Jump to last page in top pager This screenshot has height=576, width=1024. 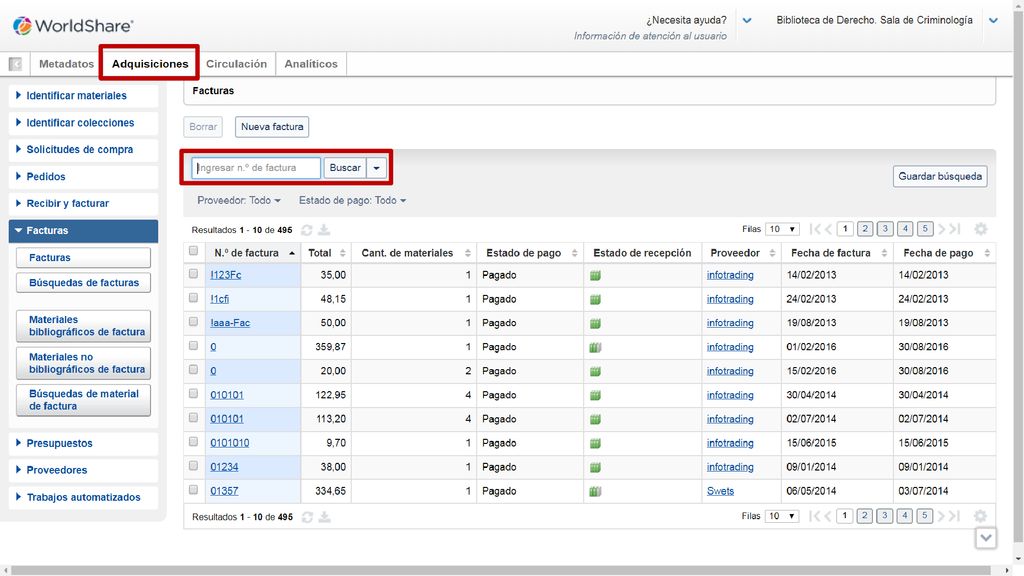point(955,229)
